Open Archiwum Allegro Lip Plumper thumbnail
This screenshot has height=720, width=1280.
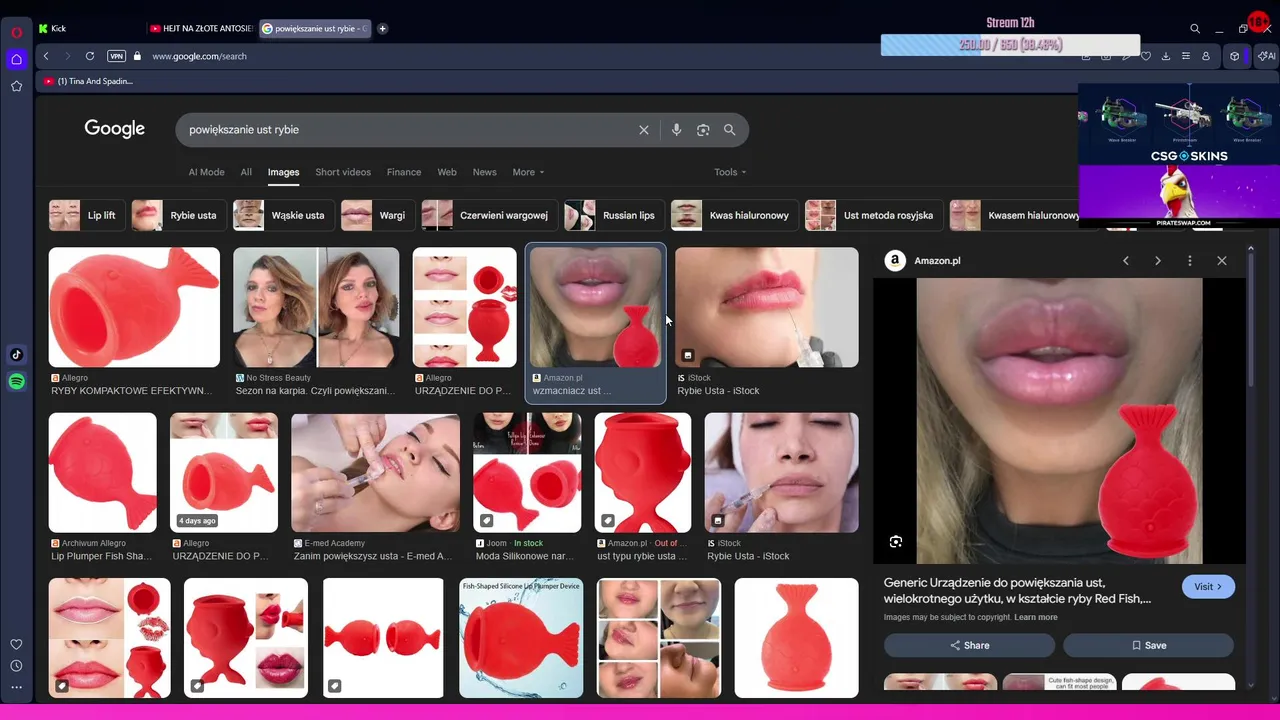[102, 473]
